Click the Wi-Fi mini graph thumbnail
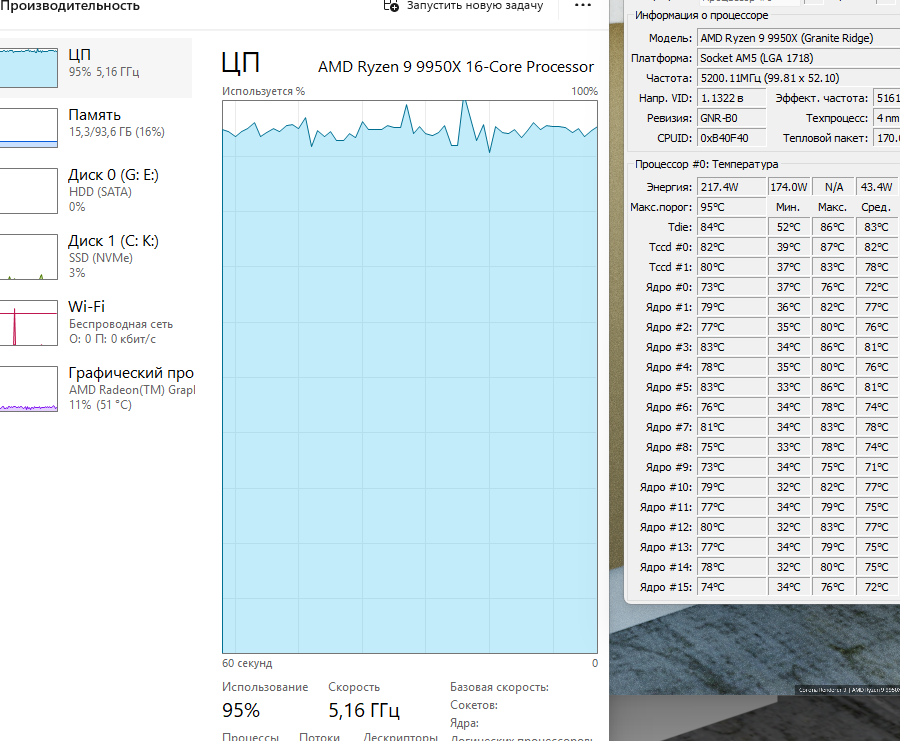Screen dimensions: 900x741 tap(28, 322)
